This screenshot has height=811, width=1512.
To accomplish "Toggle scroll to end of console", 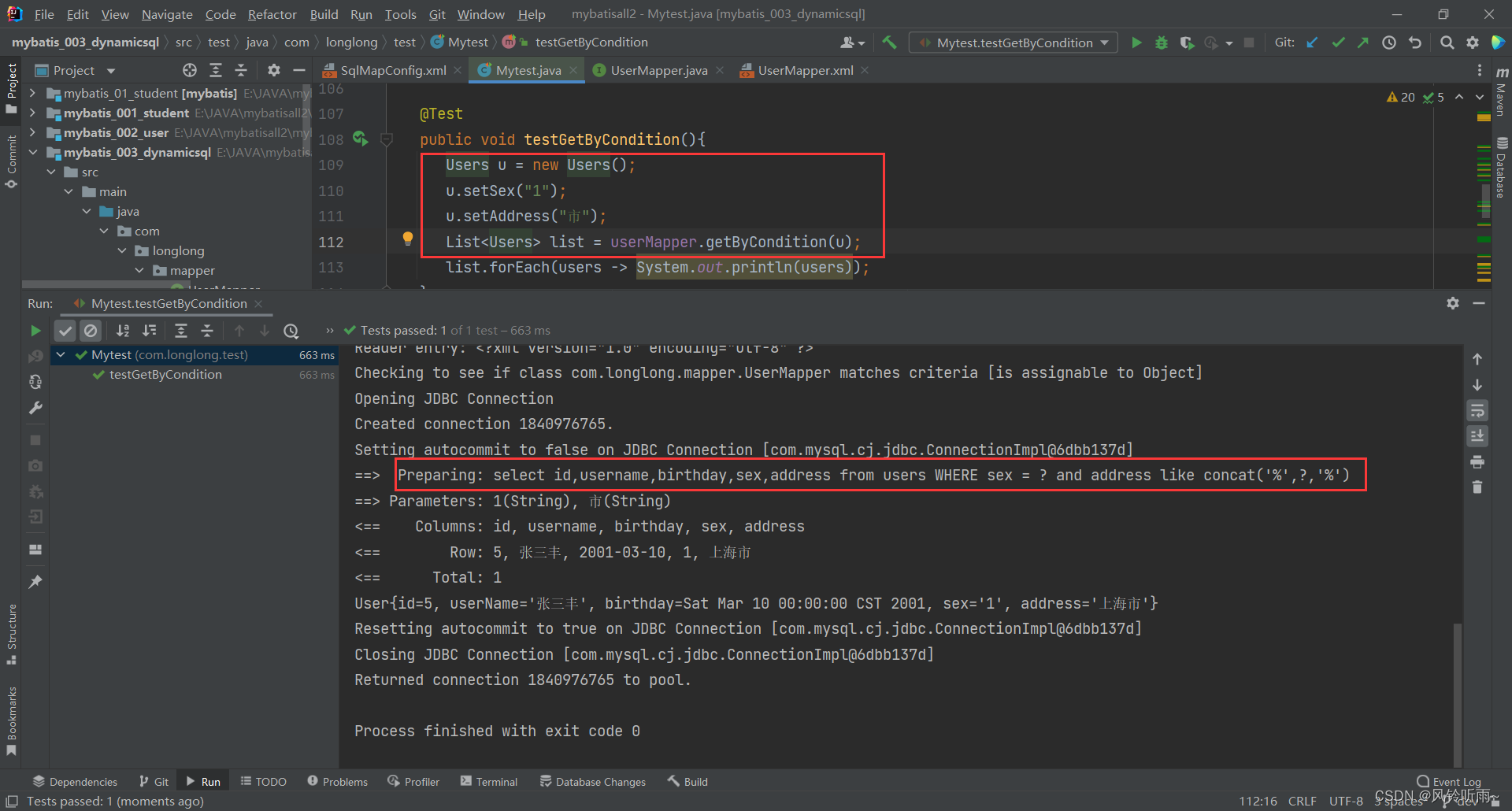I will [1477, 435].
